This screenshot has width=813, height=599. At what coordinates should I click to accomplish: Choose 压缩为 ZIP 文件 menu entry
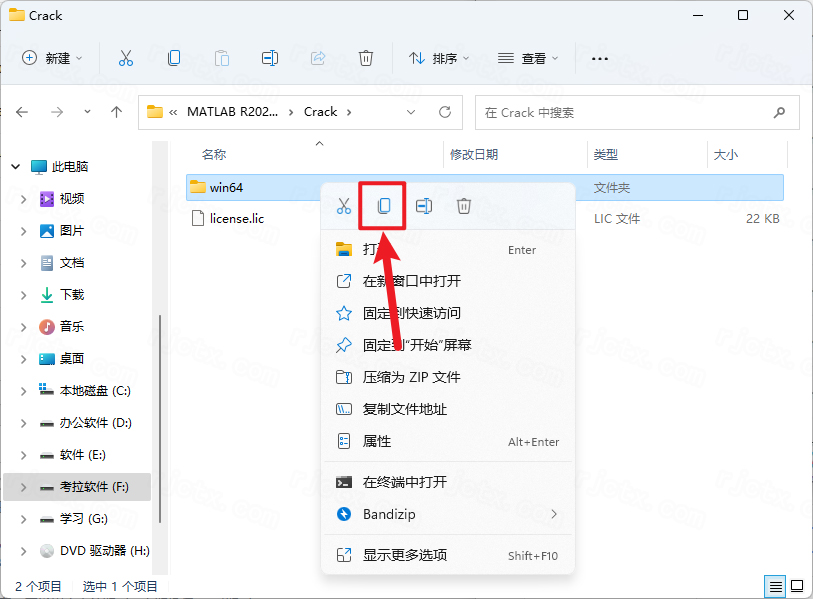(x=411, y=377)
